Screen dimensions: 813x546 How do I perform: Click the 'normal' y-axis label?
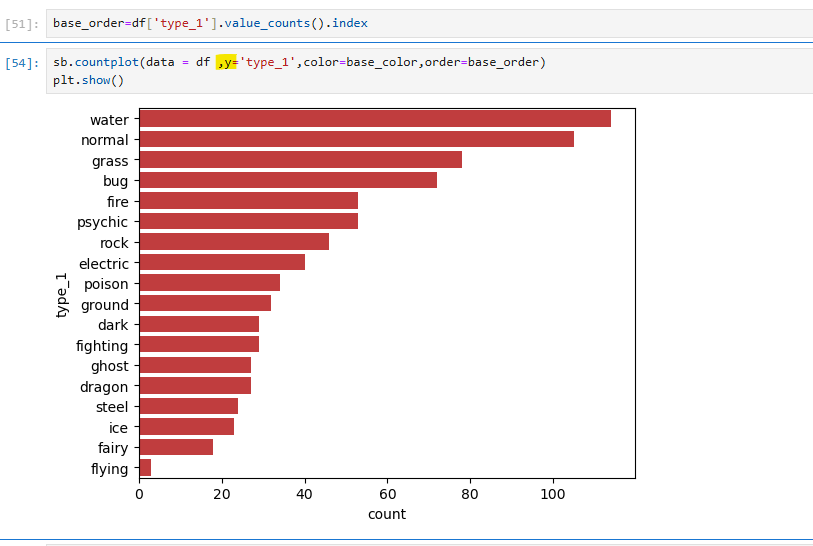pyautogui.click(x=105, y=140)
